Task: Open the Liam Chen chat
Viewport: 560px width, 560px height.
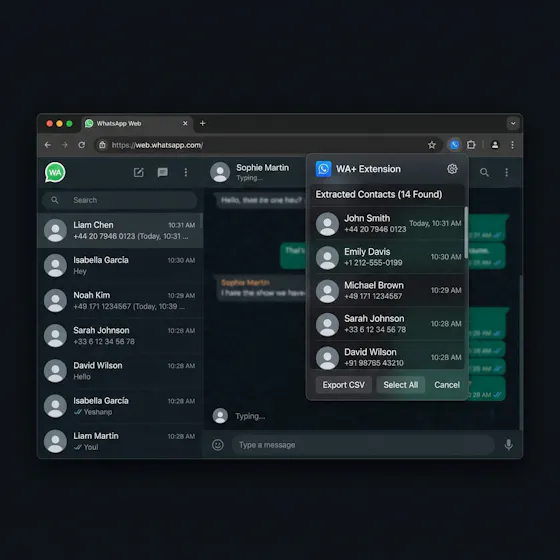Action: pos(120,230)
